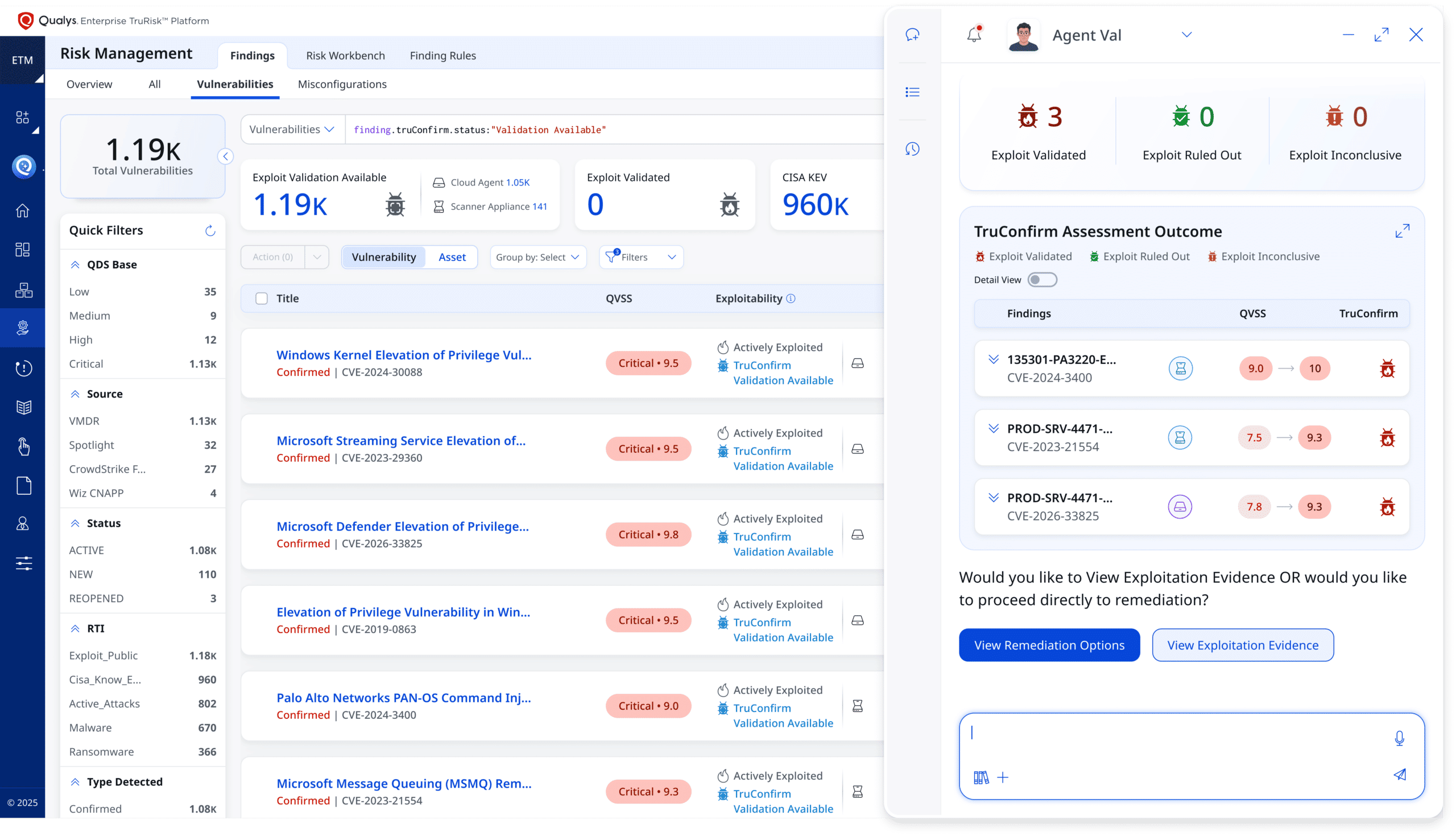Collapse the Source filter section
This screenshot has width=1456, height=836.
click(x=75, y=394)
